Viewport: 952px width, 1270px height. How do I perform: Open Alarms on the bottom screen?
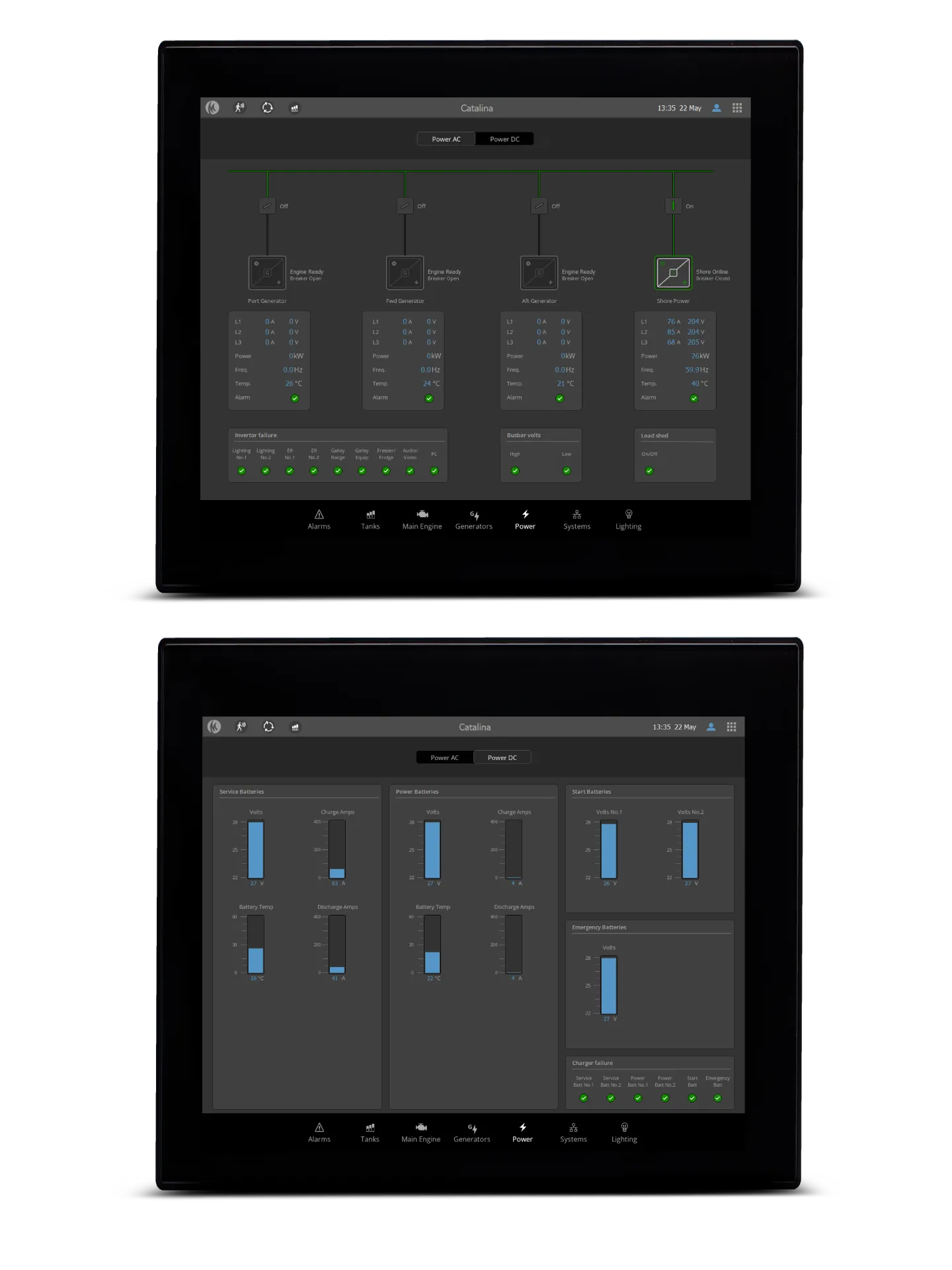click(319, 1132)
